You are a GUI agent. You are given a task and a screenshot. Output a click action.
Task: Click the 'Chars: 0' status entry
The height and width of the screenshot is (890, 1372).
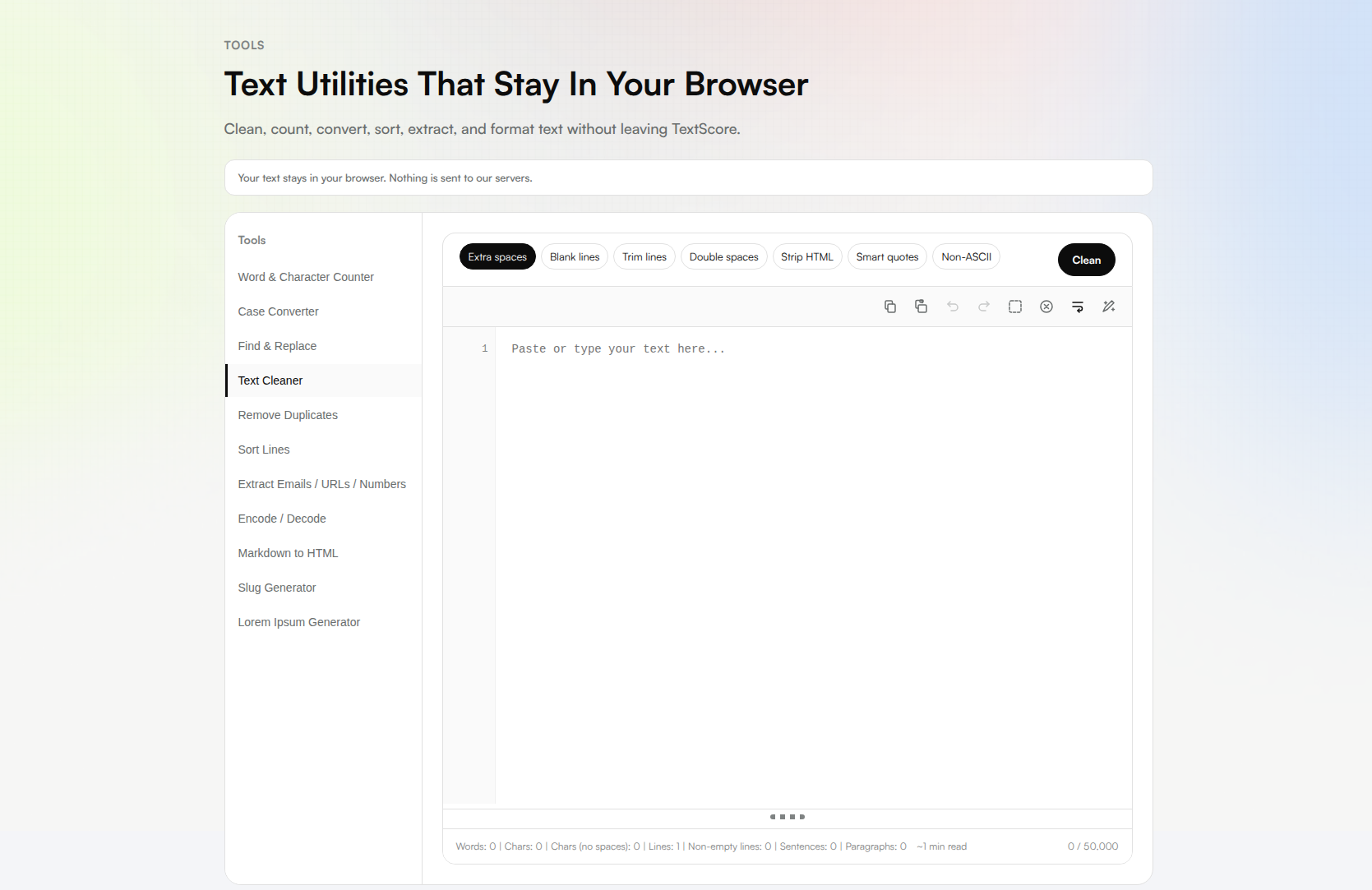tap(523, 846)
